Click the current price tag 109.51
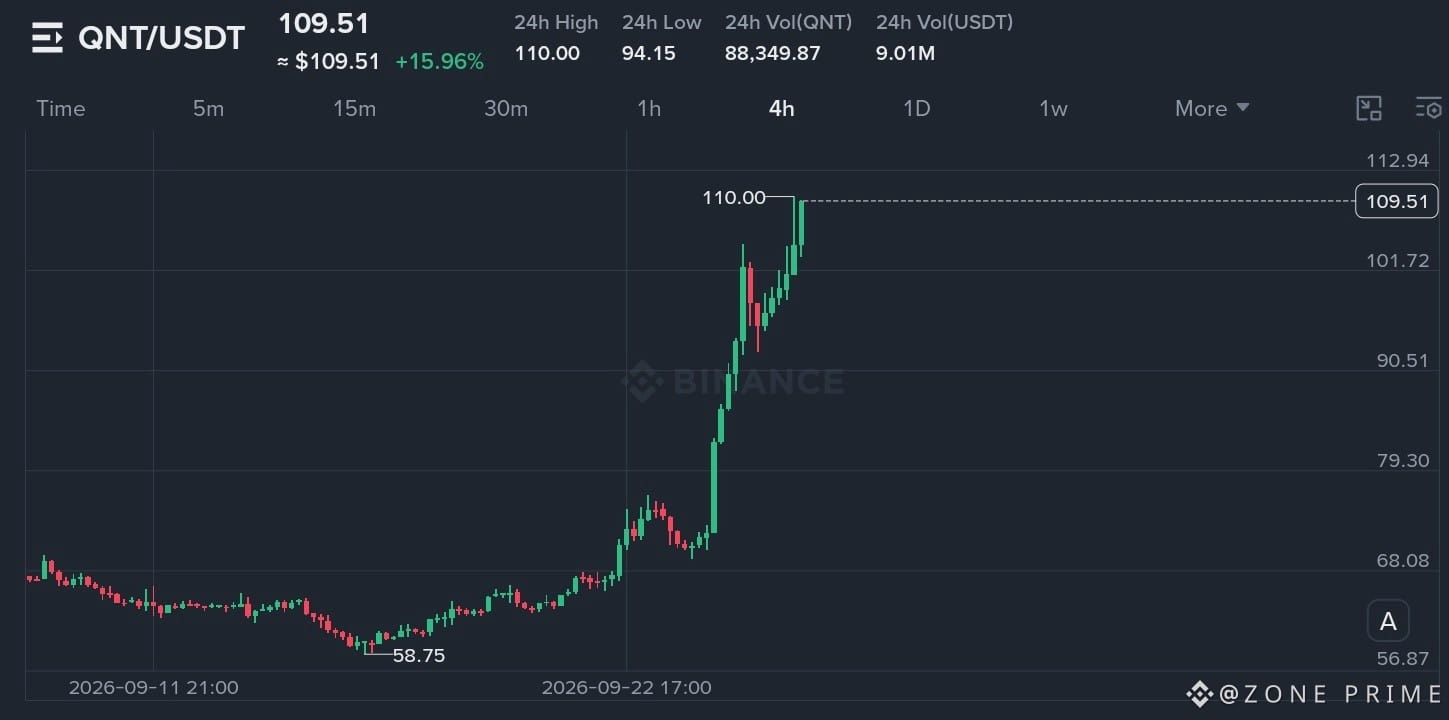 point(1396,201)
